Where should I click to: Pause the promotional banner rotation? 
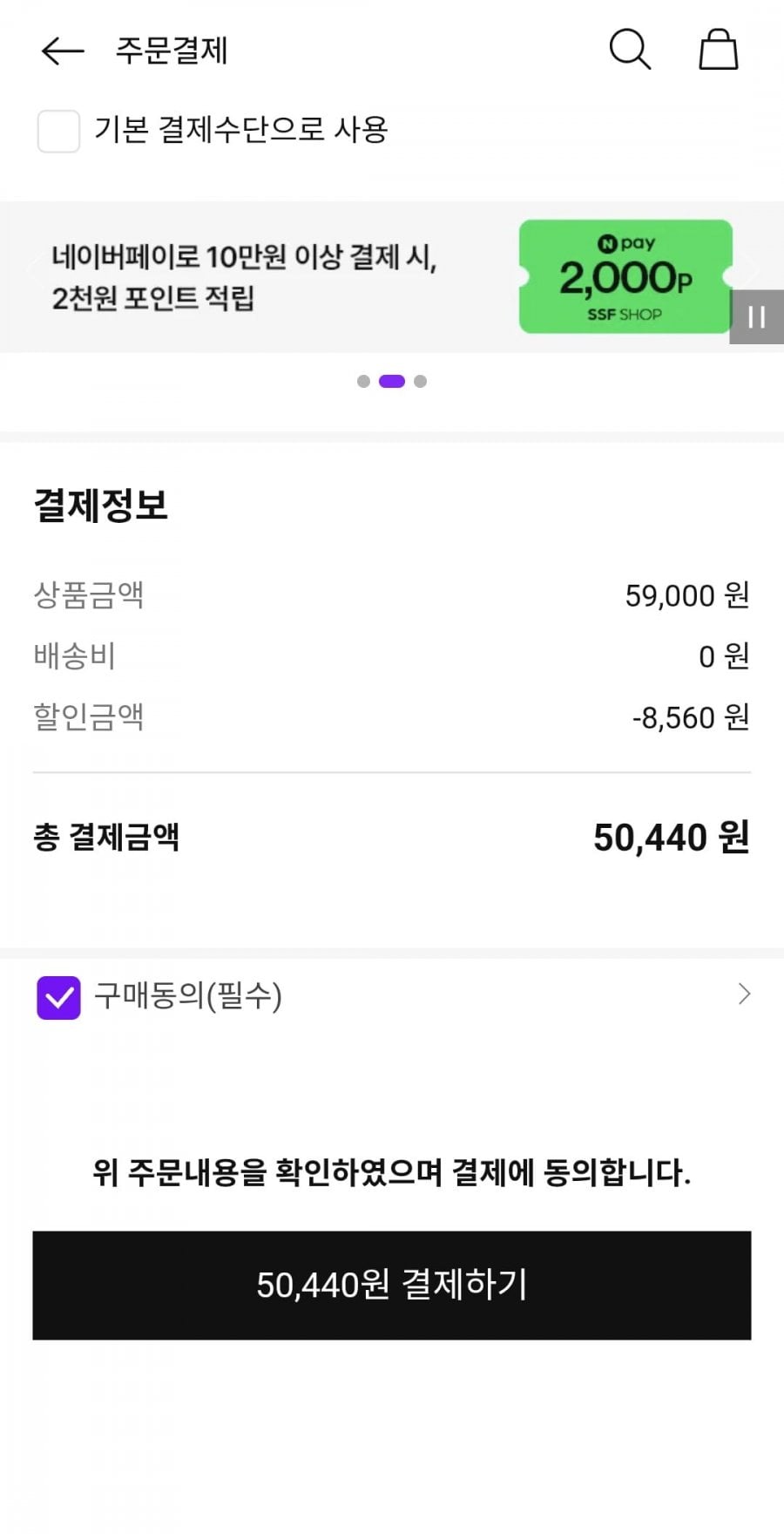coord(756,317)
